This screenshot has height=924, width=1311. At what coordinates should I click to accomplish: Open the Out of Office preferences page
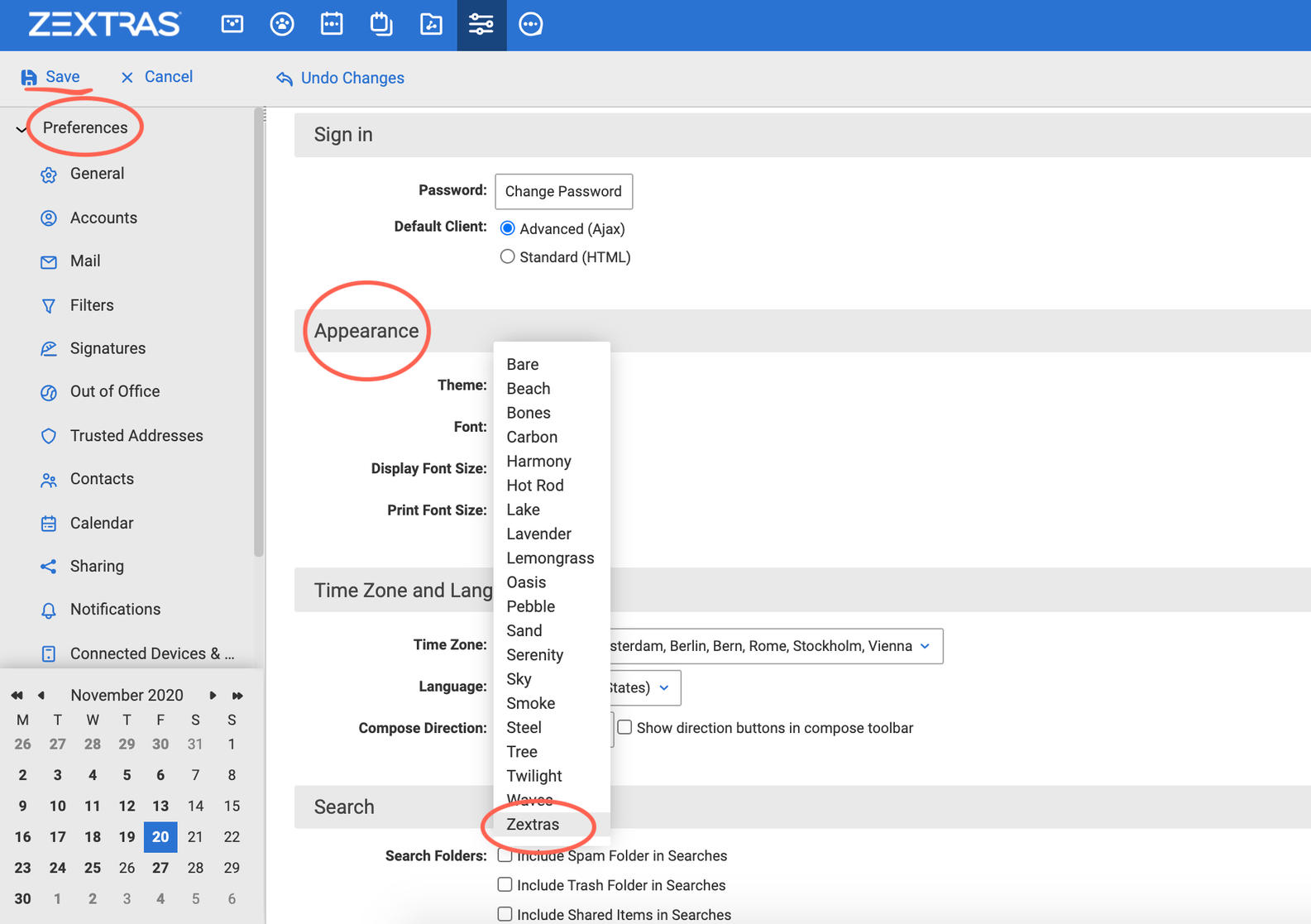(x=115, y=391)
